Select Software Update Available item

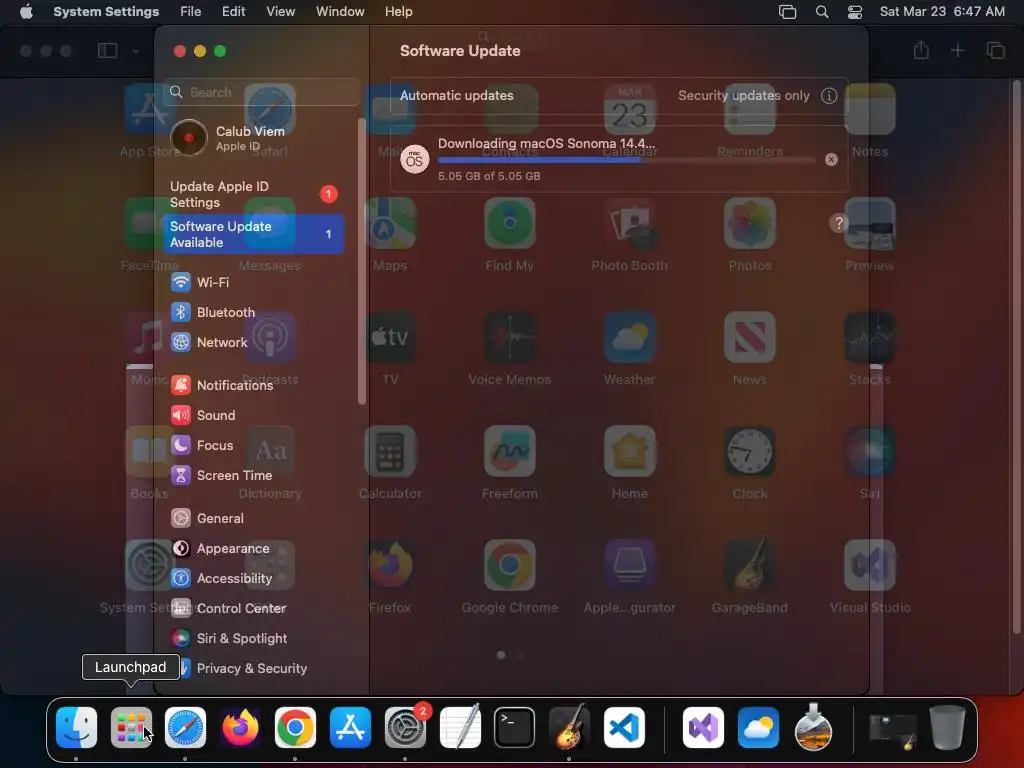point(253,234)
